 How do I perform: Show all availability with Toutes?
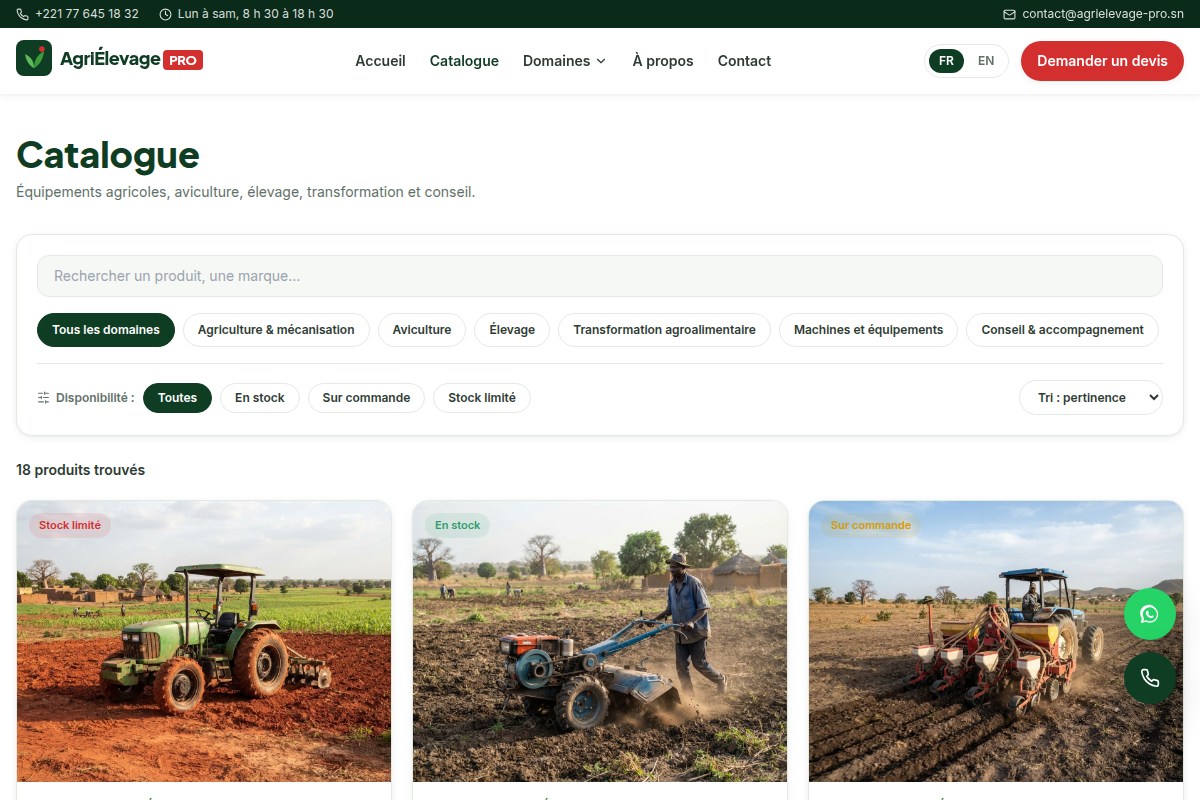177,398
